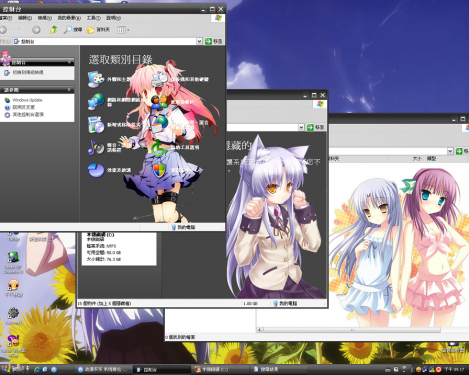Open the 工具 menu
The image size is (469, 375).
pyautogui.click(x=93, y=18)
